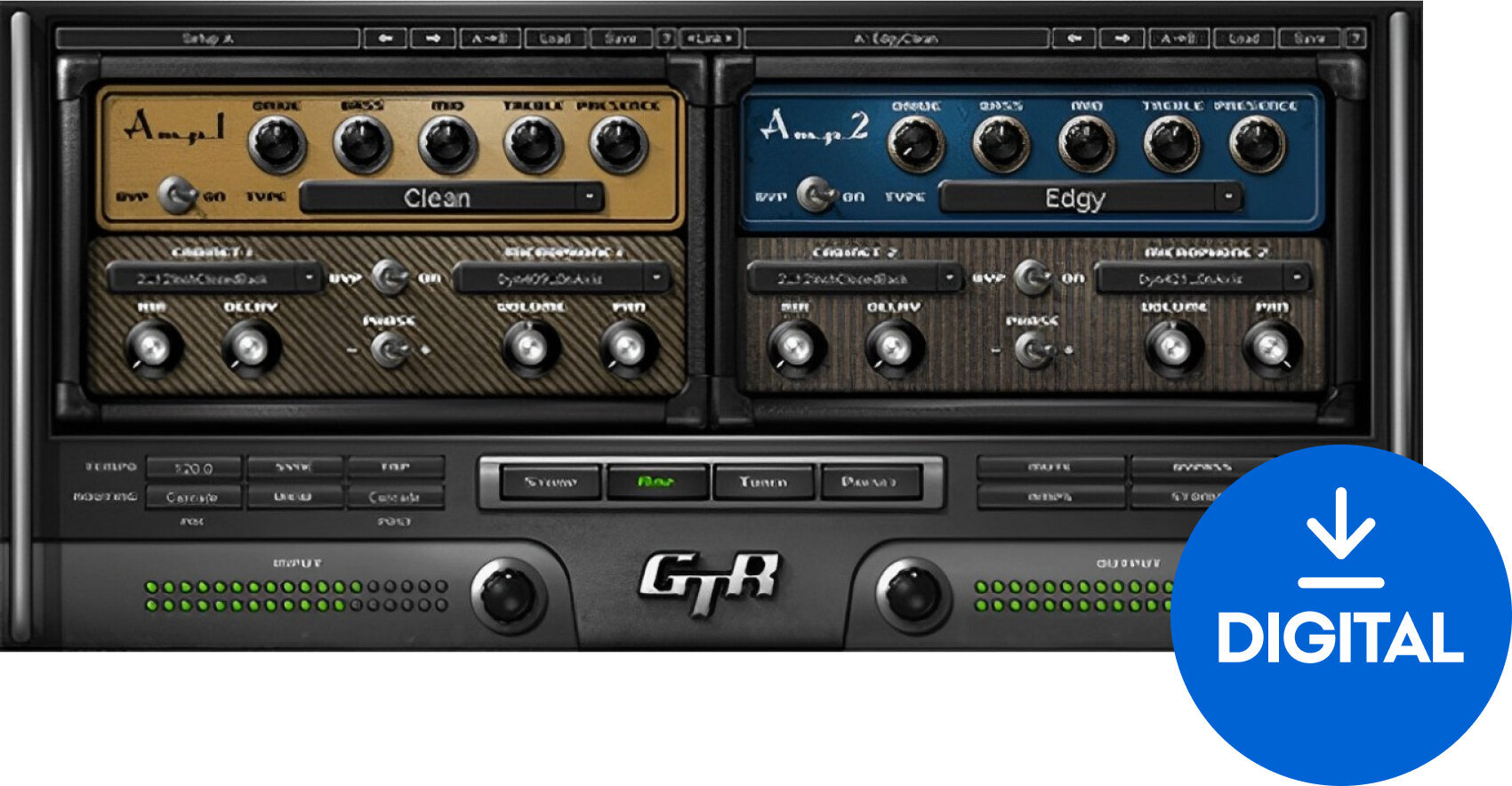
Task: Open the Amp 1 Type dropdown showing Clean
Action: coord(452,197)
